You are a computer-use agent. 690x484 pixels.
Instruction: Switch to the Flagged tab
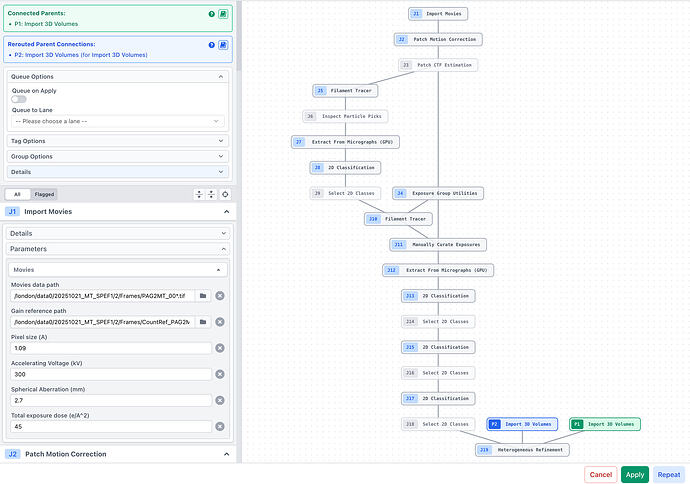click(43, 194)
